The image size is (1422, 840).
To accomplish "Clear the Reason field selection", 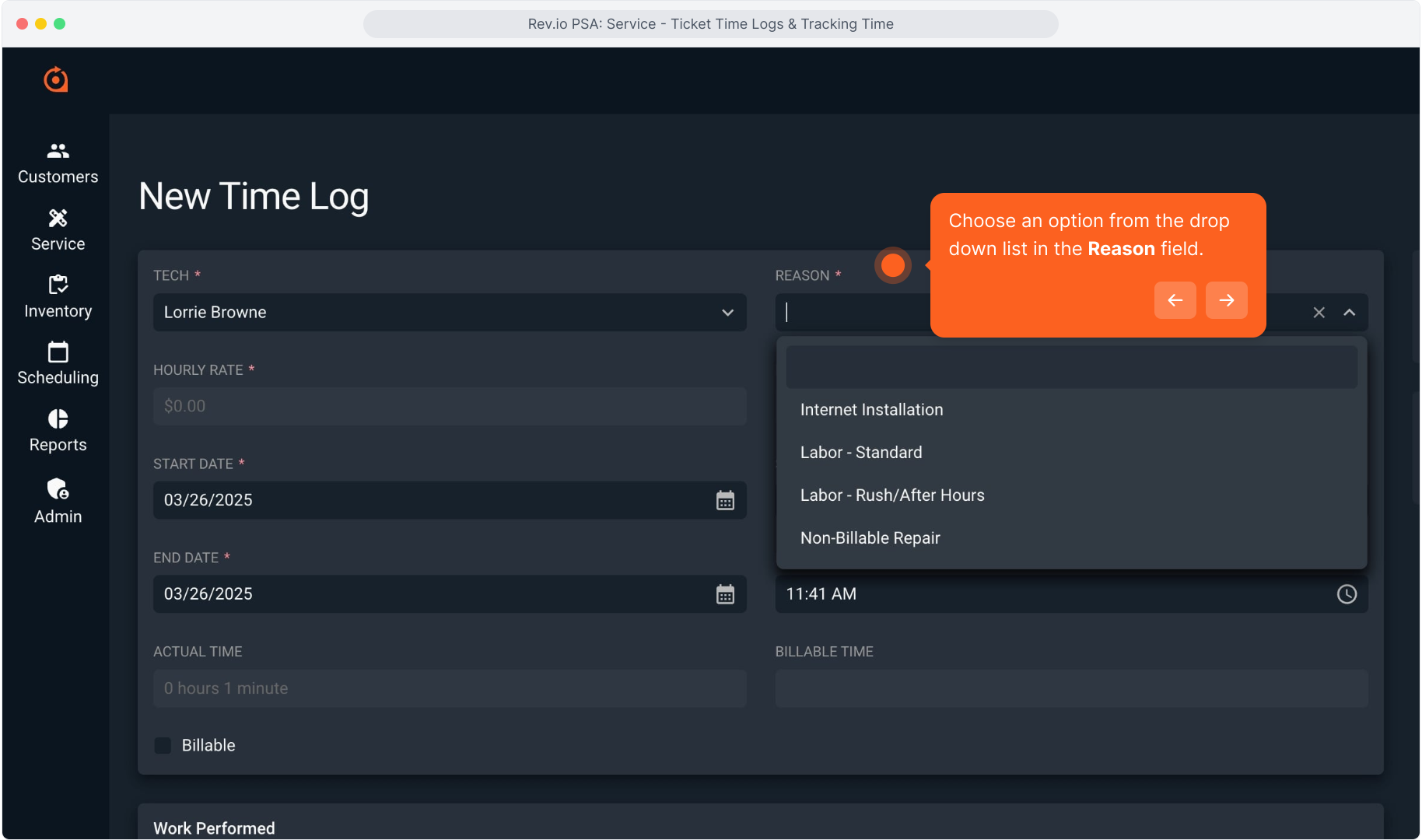I will pos(1319,313).
